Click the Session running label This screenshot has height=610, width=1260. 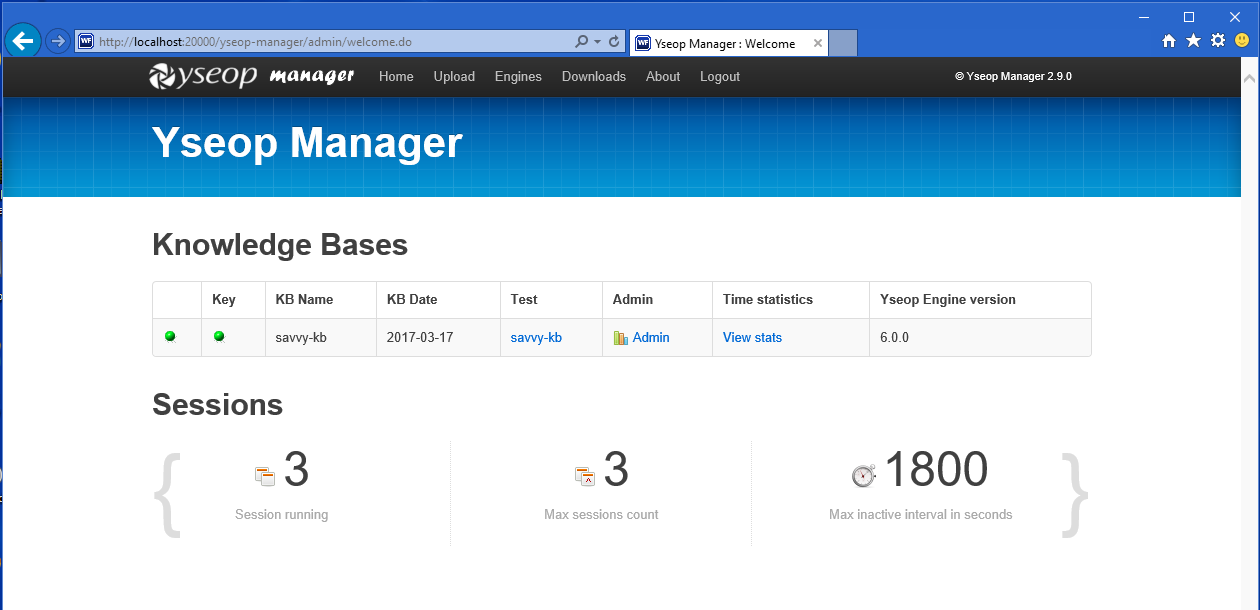tap(282, 515)
